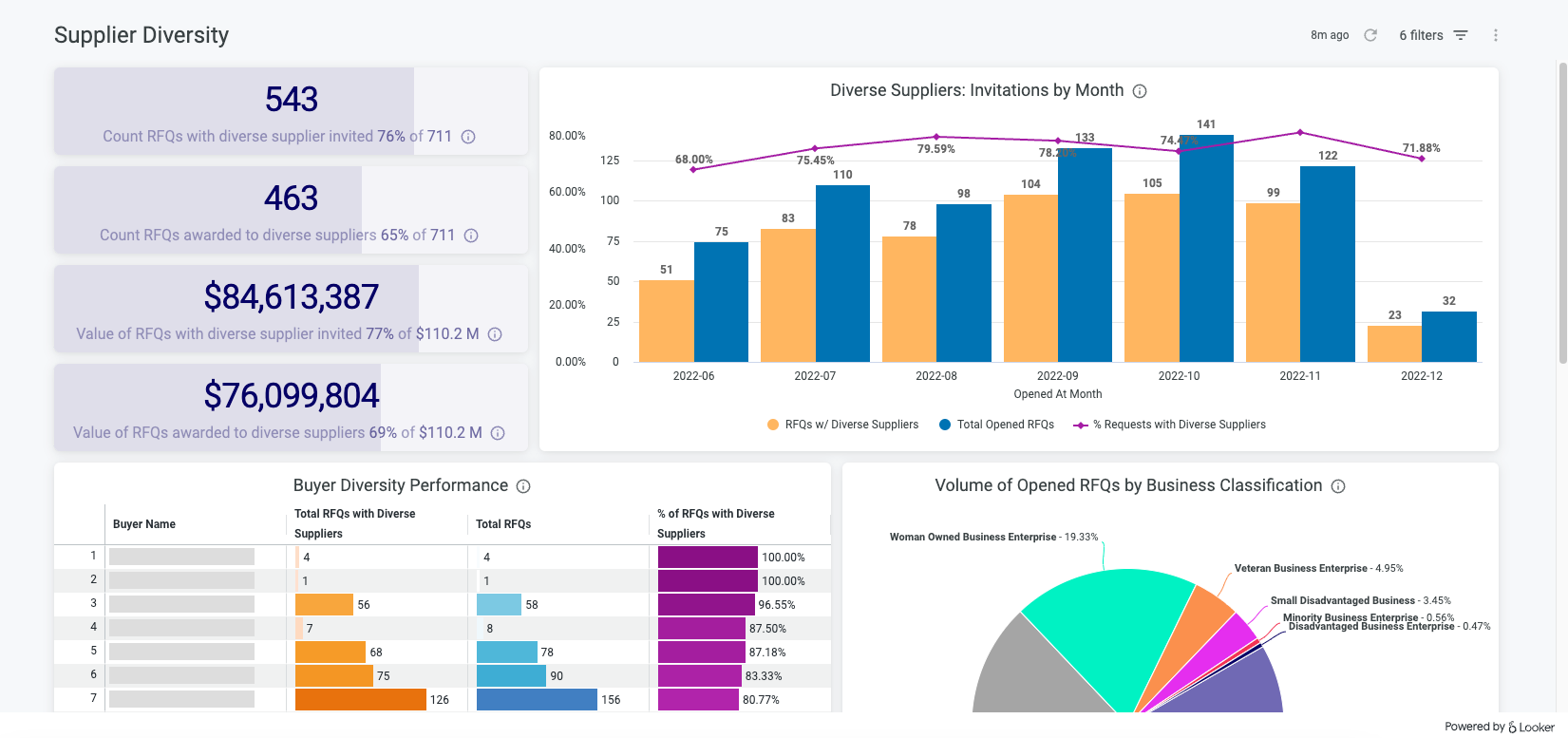Click row 6 diverse RFQs value 75
The height and width of the screenshot is (738, 1568).
[384, 676]
